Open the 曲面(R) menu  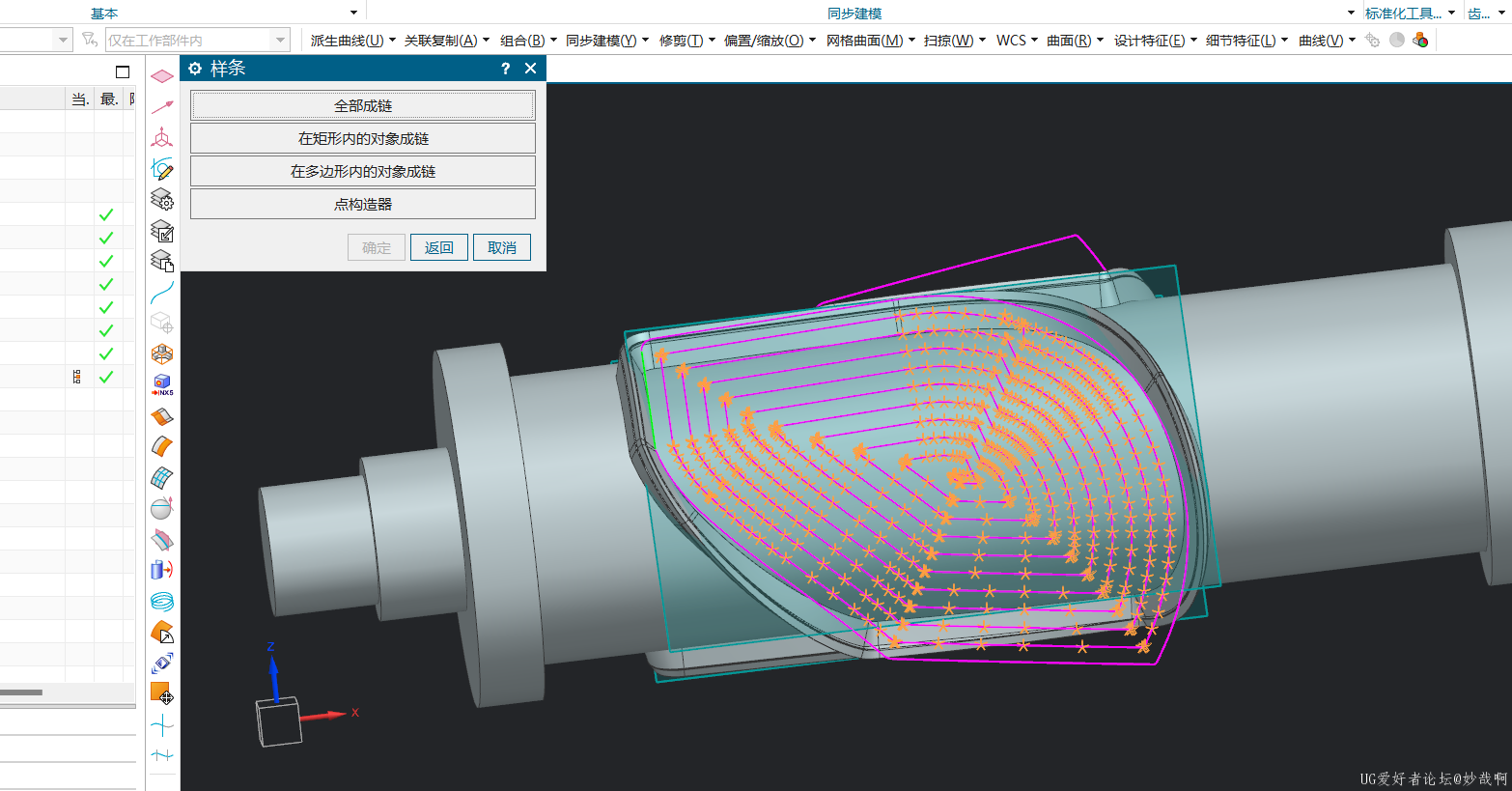coord(1075,41)
